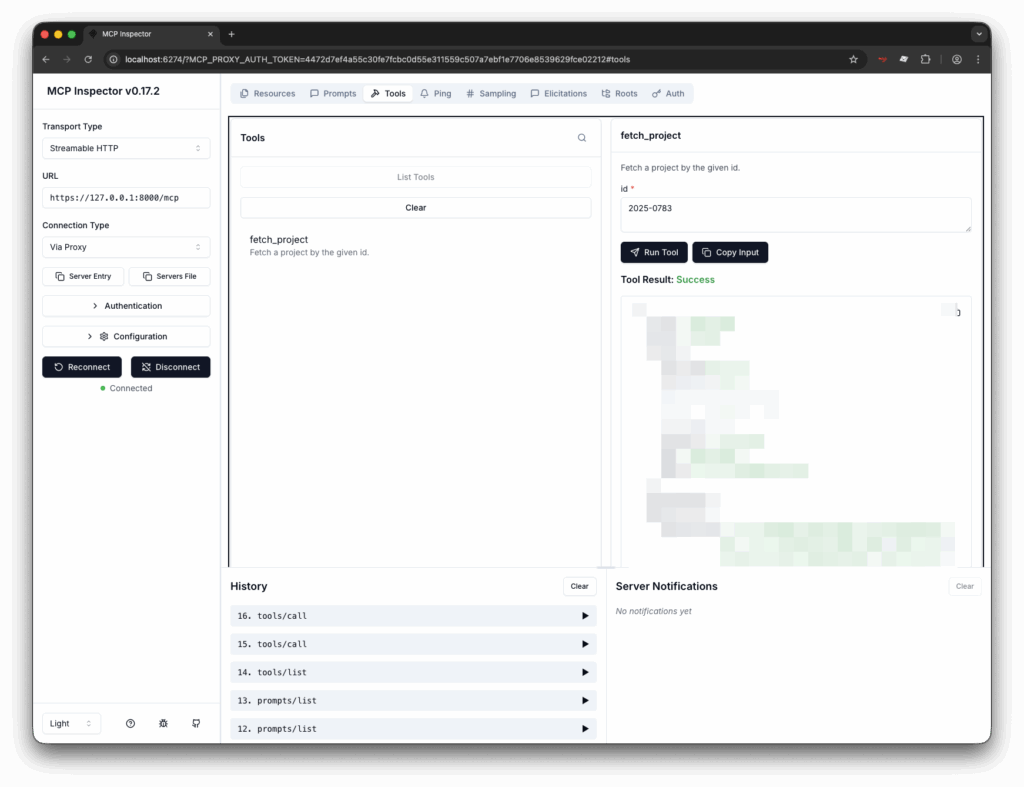Run the fetch_project tool
Image resolution: width=1024 pixels, height=787 pixels.
click(654, 252)
